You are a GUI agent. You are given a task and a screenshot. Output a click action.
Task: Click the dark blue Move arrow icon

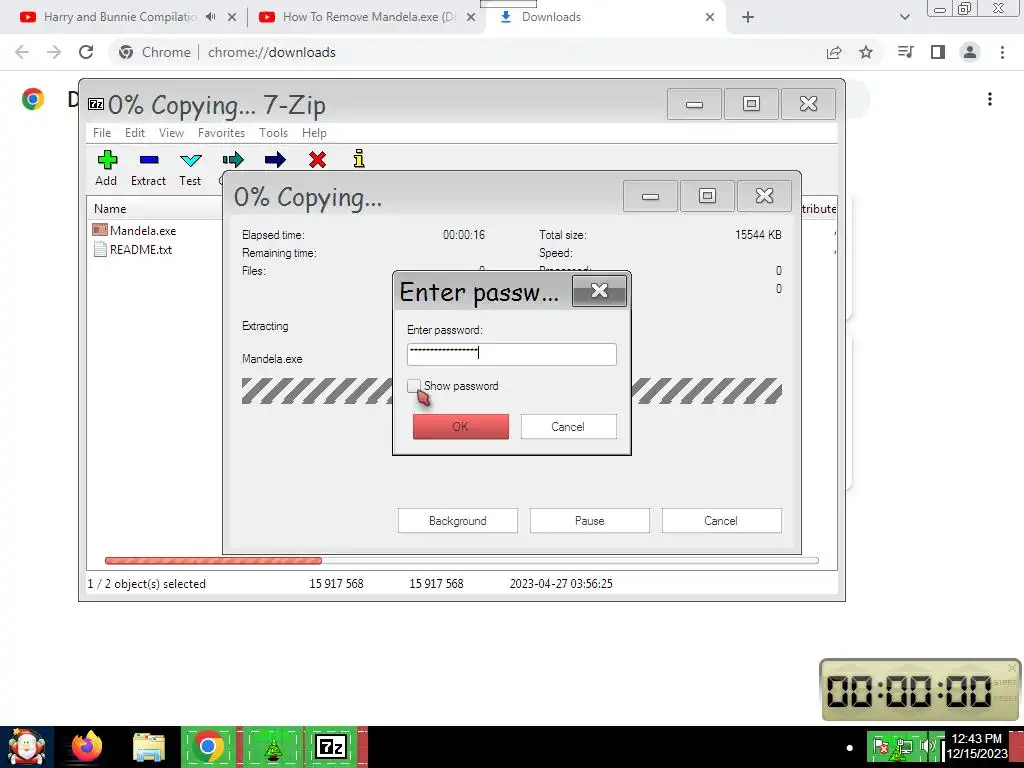[x=275, y=159]
